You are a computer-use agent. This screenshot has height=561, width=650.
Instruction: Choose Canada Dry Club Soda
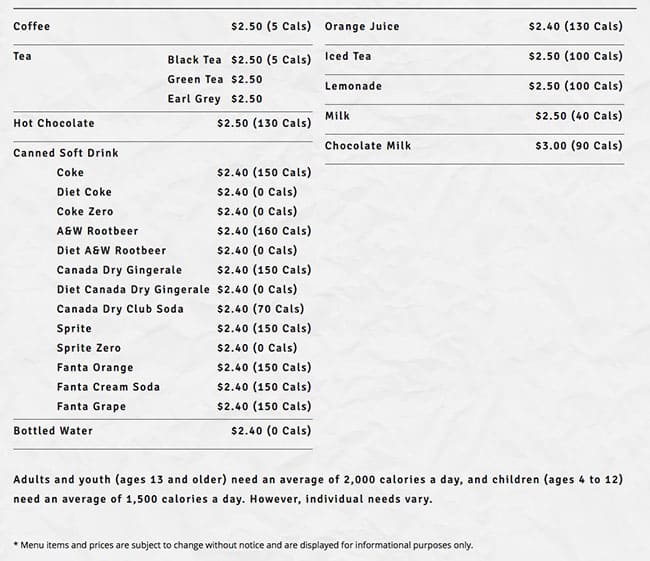coord(120,309)
